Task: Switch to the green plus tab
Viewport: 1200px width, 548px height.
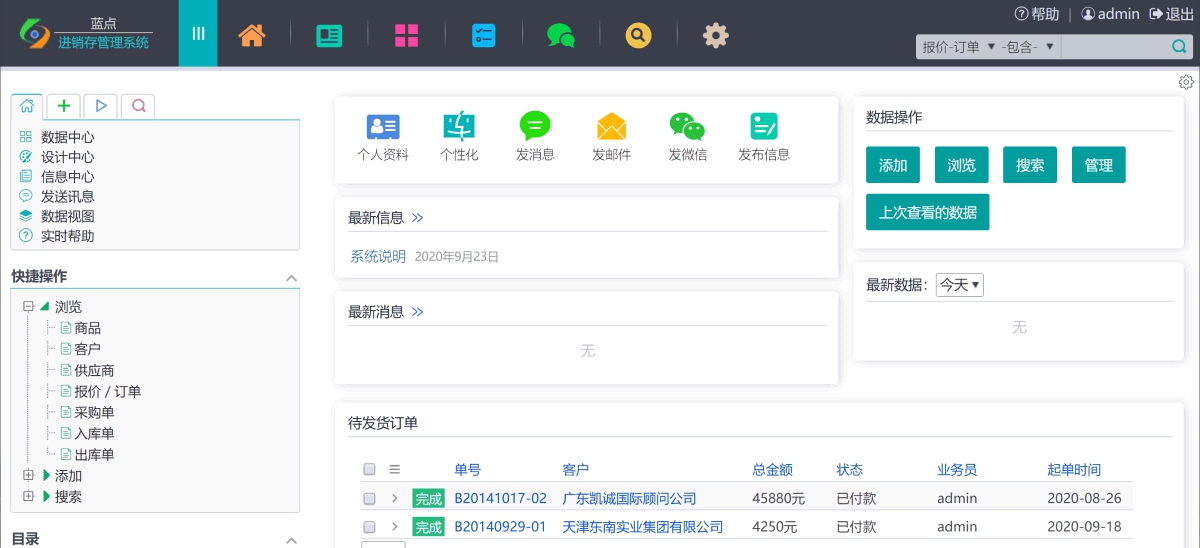Action: coord(64,105)
